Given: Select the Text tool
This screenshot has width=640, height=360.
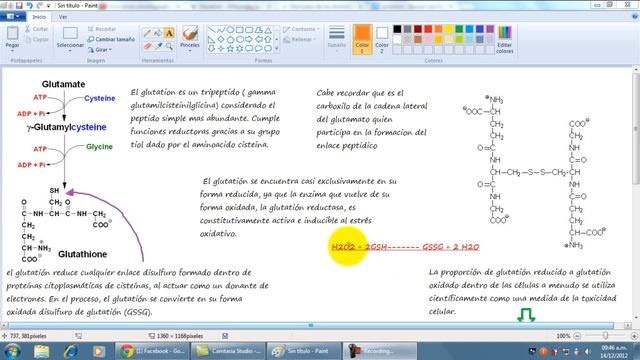Looking at the screenshot, I should [169, 33].
